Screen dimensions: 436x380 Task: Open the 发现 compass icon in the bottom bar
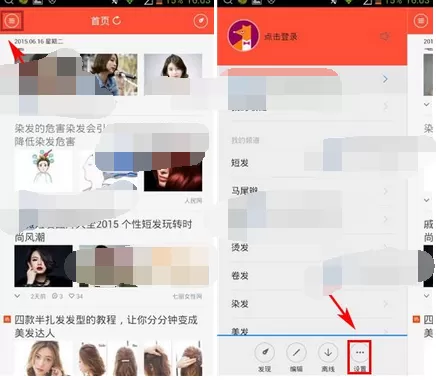click(x=264, y=352)
